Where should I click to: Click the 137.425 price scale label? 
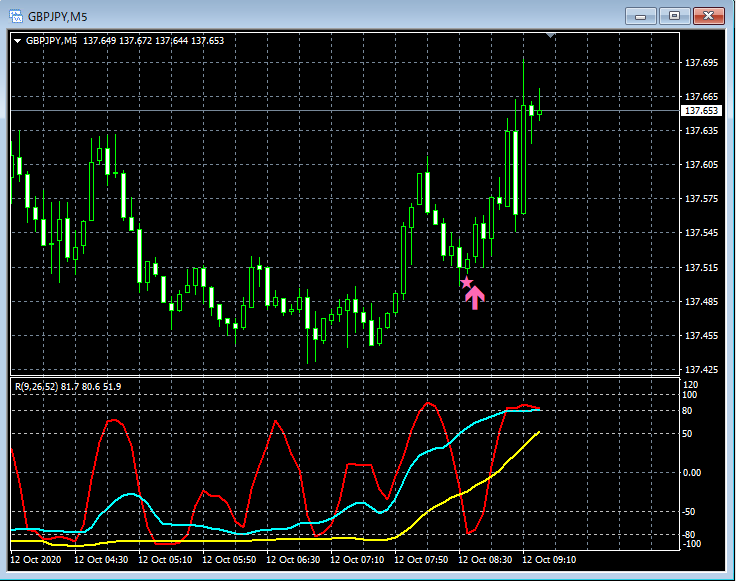coord(701,370)
